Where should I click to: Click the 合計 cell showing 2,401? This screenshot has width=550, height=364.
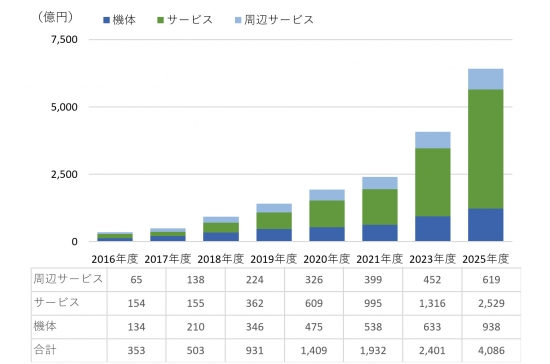[432, 350]
